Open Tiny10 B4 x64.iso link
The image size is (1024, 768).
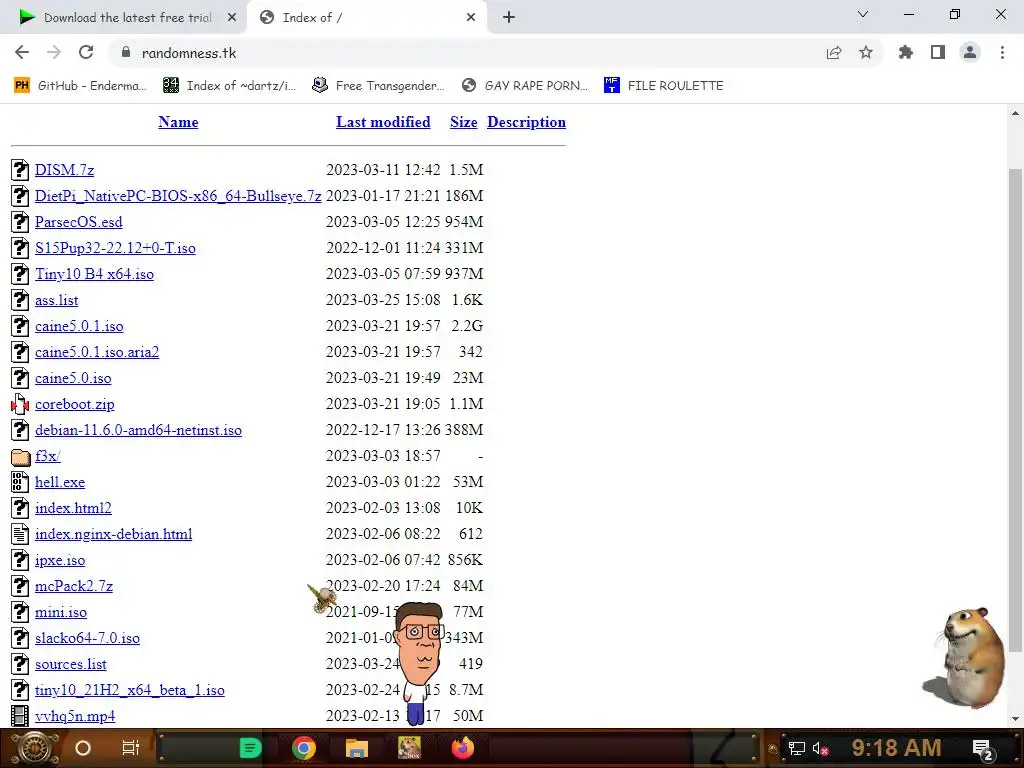[x=95, y=274]
